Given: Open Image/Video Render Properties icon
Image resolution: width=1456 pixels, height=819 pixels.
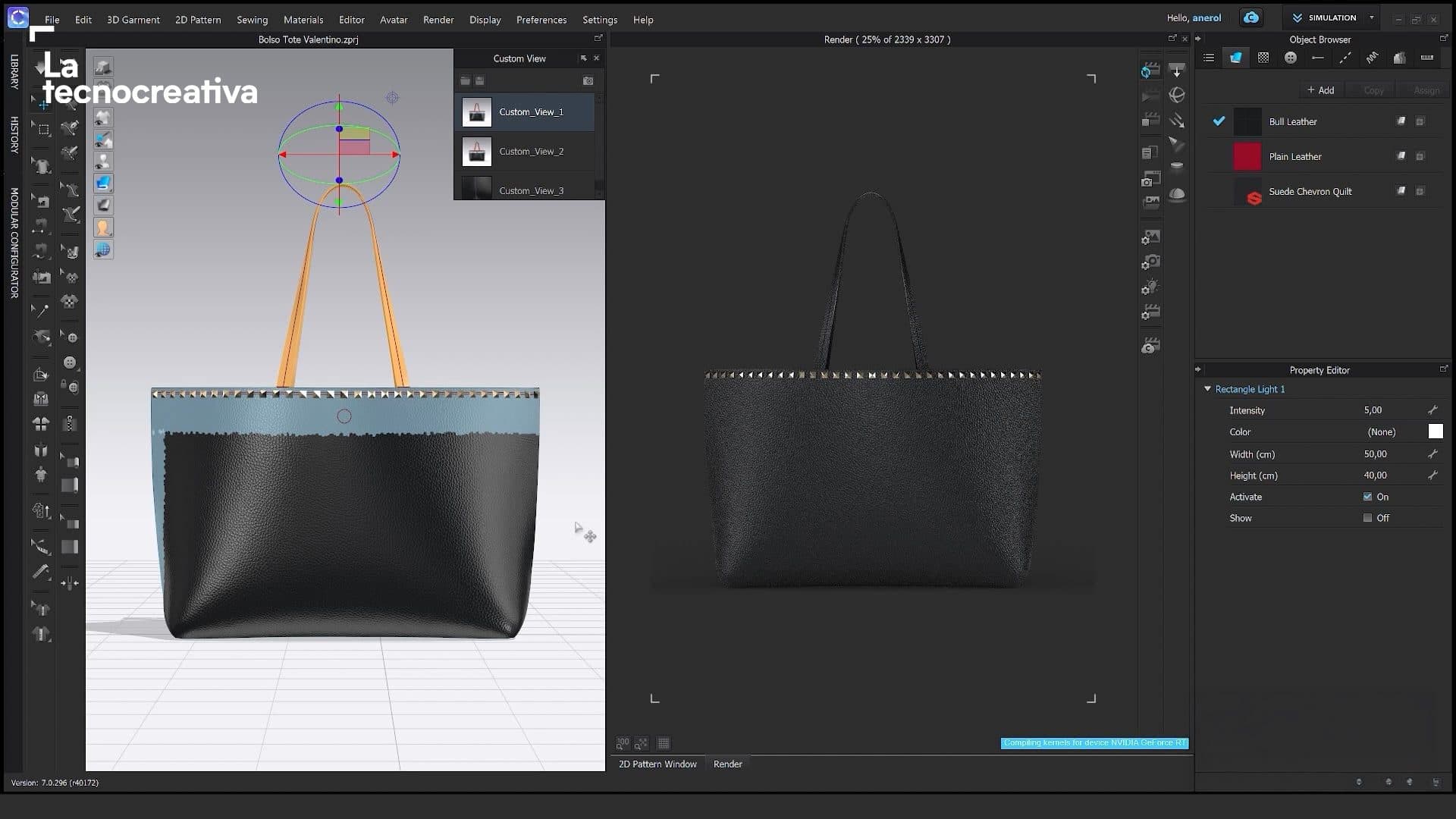Looking at the screenshot, I should click(x=1150, y=237).
